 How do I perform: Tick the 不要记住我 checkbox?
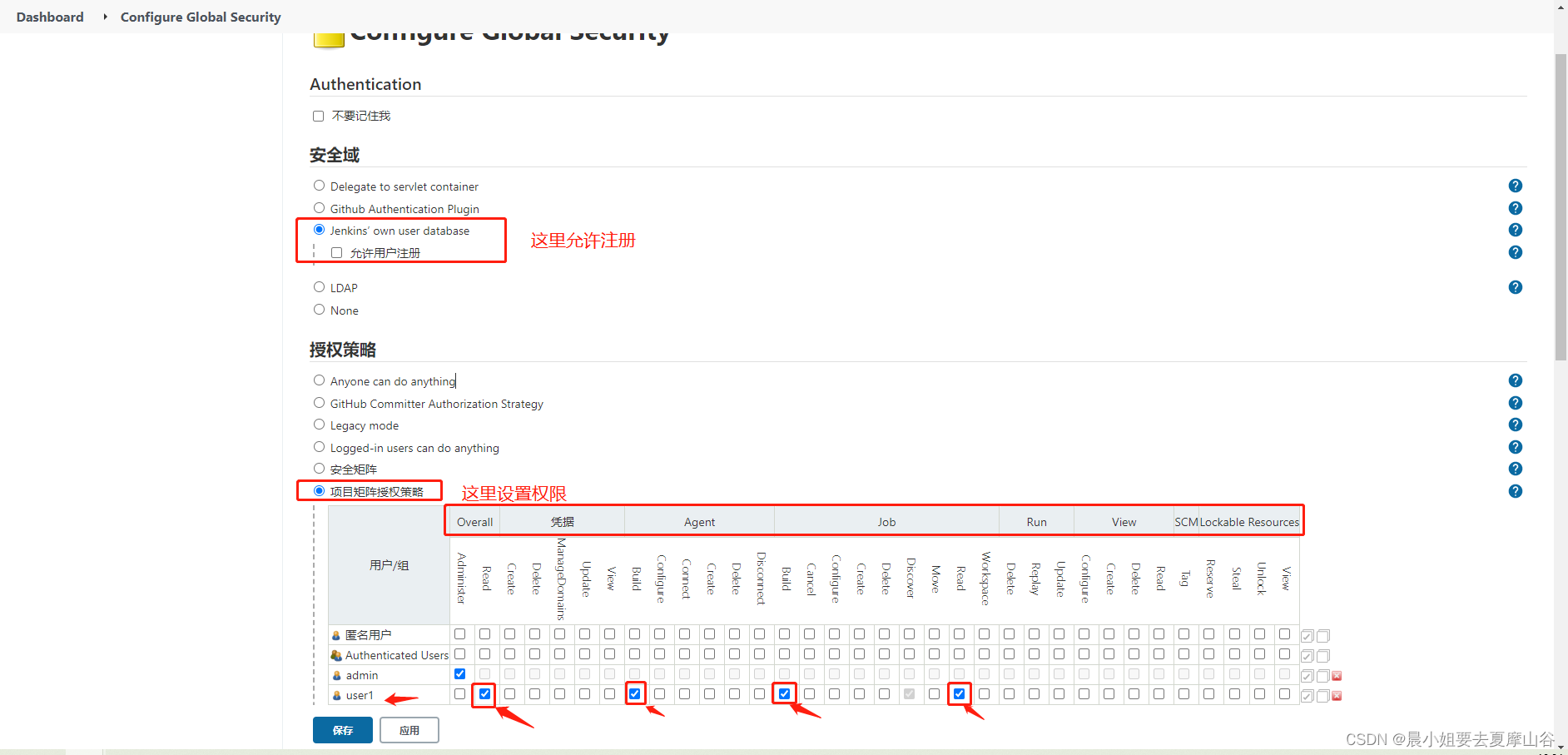(x=318, y=116)
